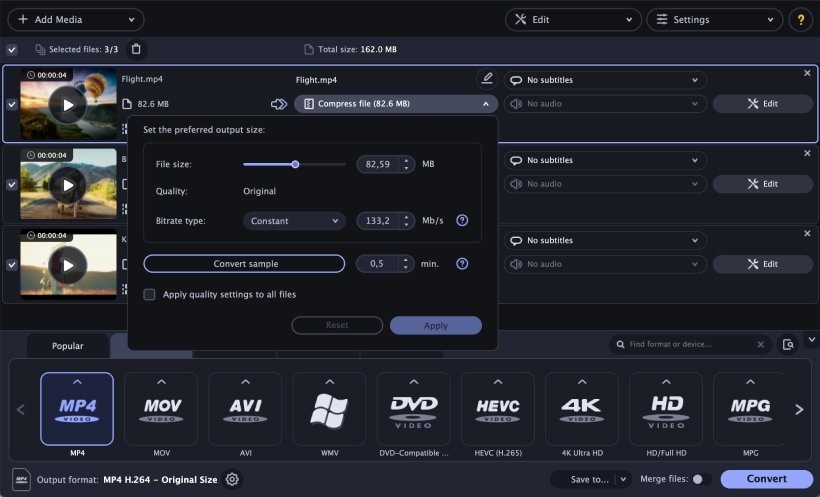Viewport: 820px width, 497px height.
Task: Switch to the Popular formats tab
Action: click(x=67, y=346)
